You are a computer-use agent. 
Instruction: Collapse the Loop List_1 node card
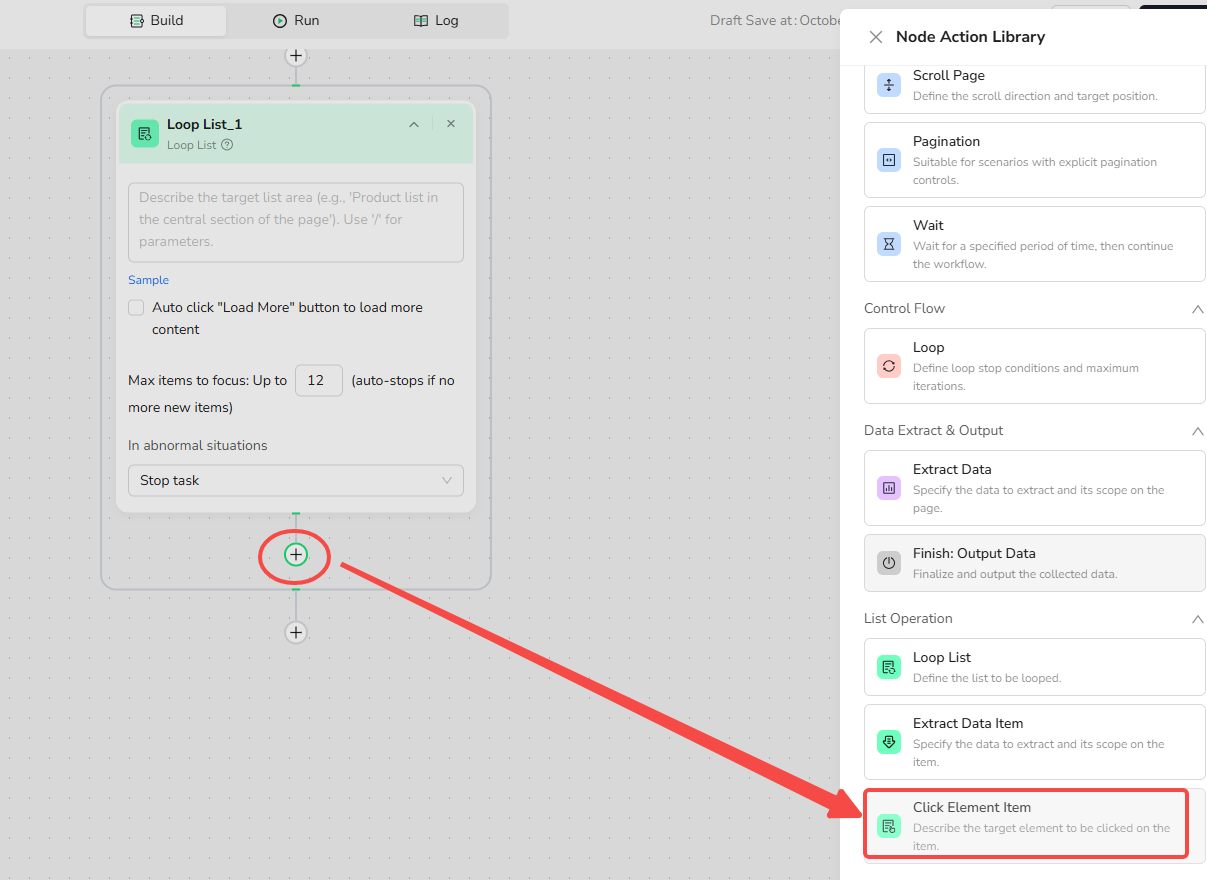(414, 124)
